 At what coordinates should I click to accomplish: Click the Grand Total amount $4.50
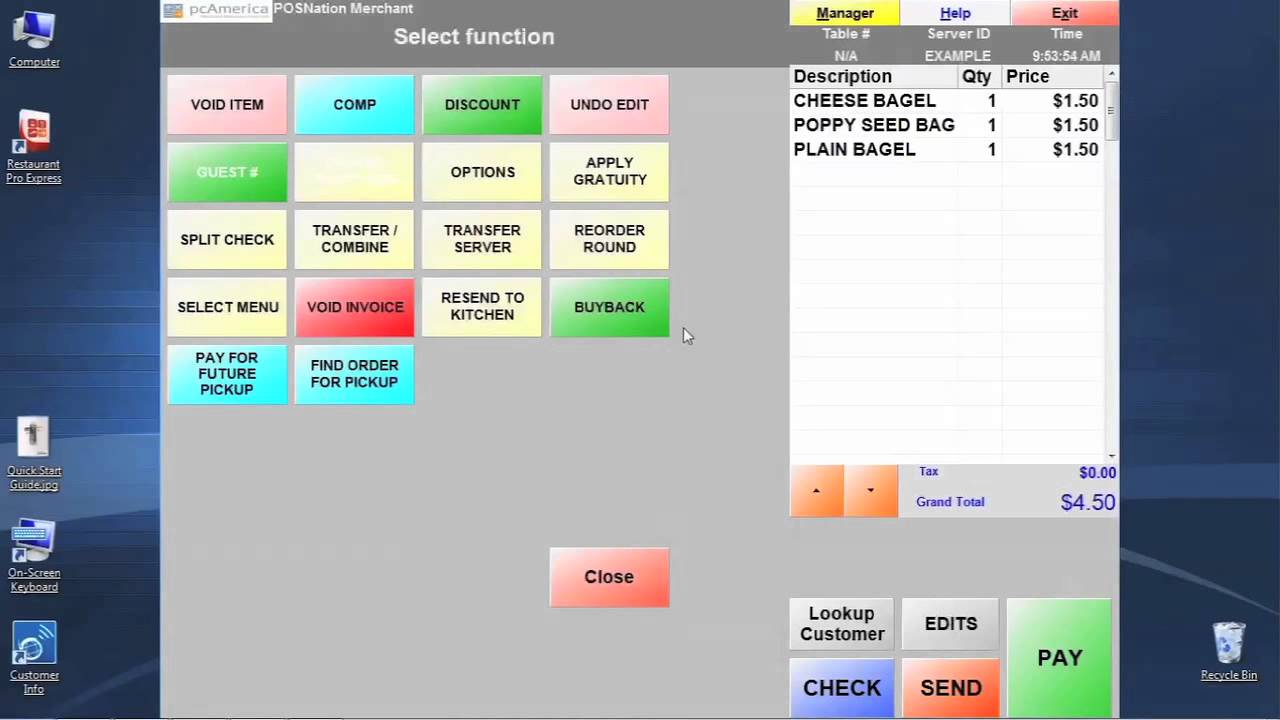point(1087,502)
